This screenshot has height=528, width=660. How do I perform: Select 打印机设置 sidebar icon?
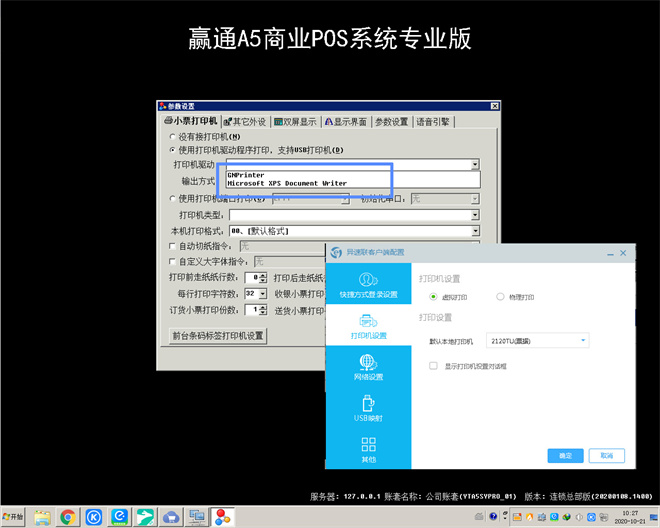[x=367, y=327]
